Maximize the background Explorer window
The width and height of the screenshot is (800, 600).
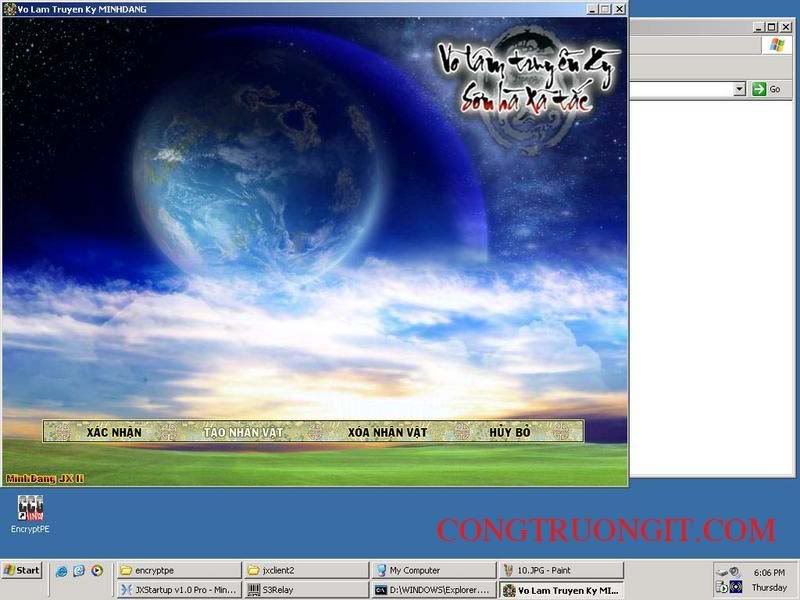pos(772,27)
